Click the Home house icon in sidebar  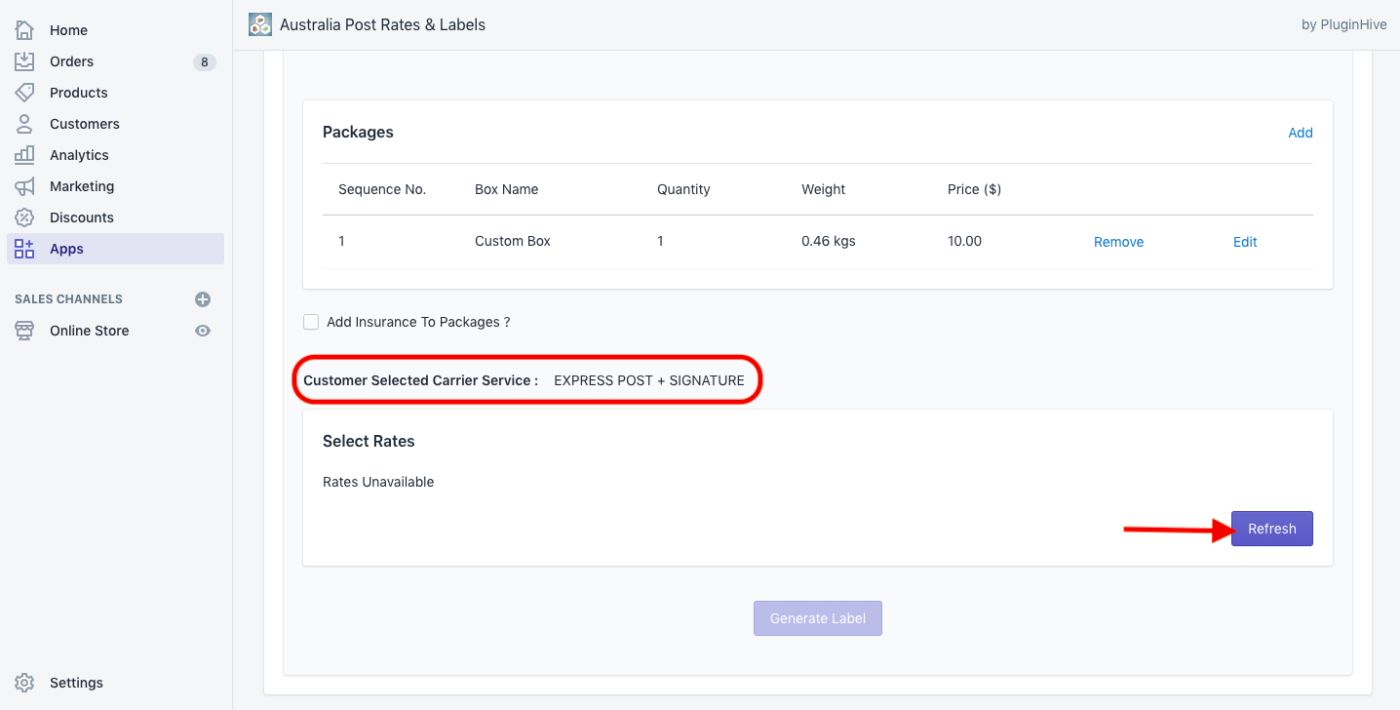coord(25,30)
